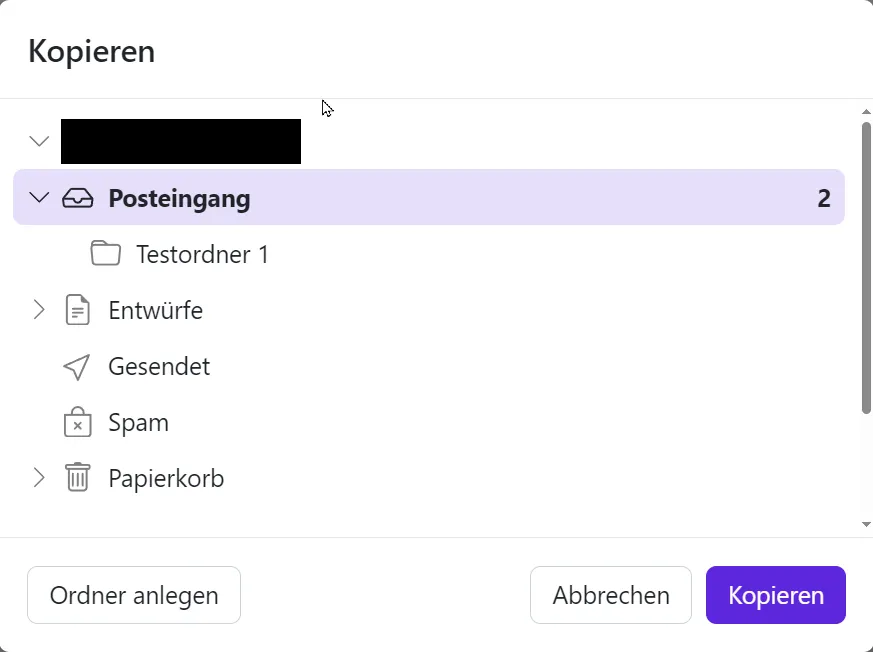
Task: Confirm copying with the Kopieren button
Action: [x=775, y=595]
